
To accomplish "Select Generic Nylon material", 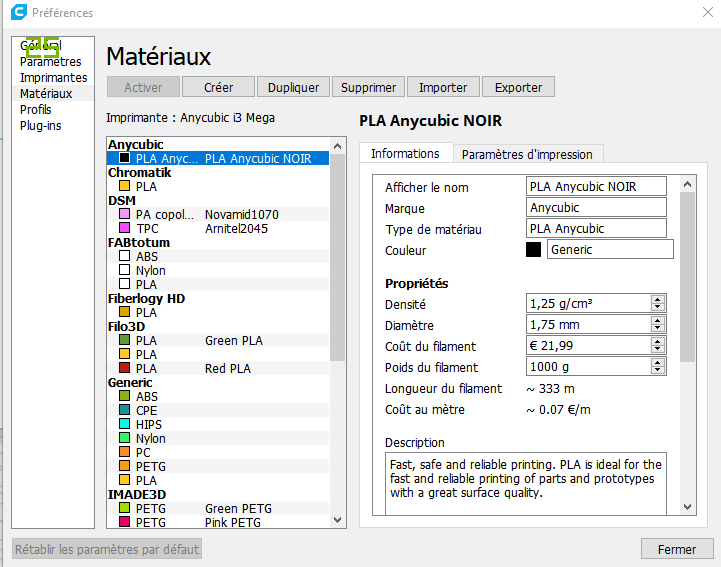I will click(218, 438).
